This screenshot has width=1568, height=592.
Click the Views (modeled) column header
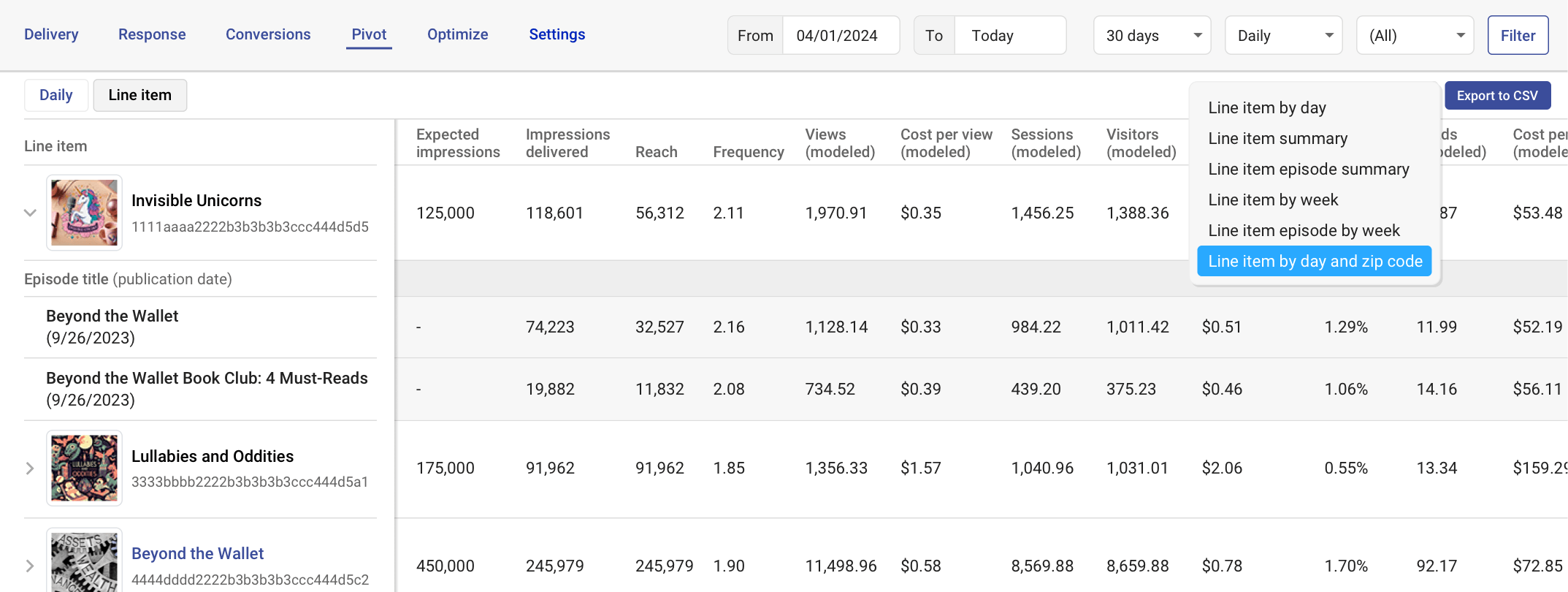pyautogui.click(x=840, y=143)
